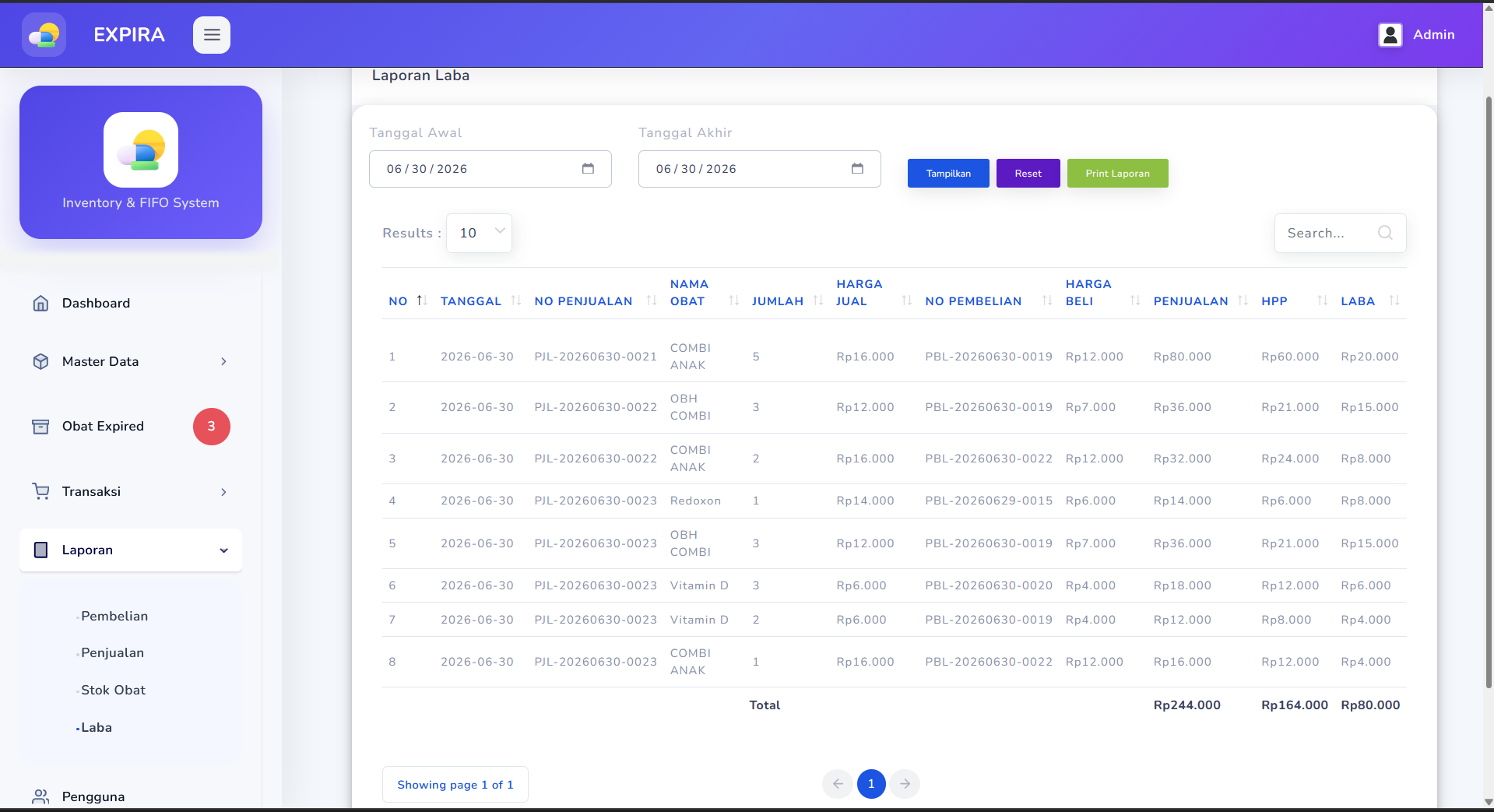Screen dimensions: 1494x812
Task: Sort by JUMLAH column arrows
Action: point(818,301)
